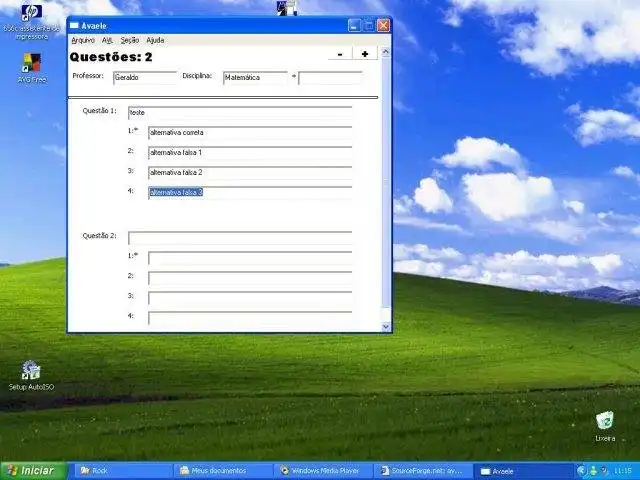Click the scrollbar up arrow in Avaele
The height and width of the screenshot is (480, 640).
(x=385, y=52)
